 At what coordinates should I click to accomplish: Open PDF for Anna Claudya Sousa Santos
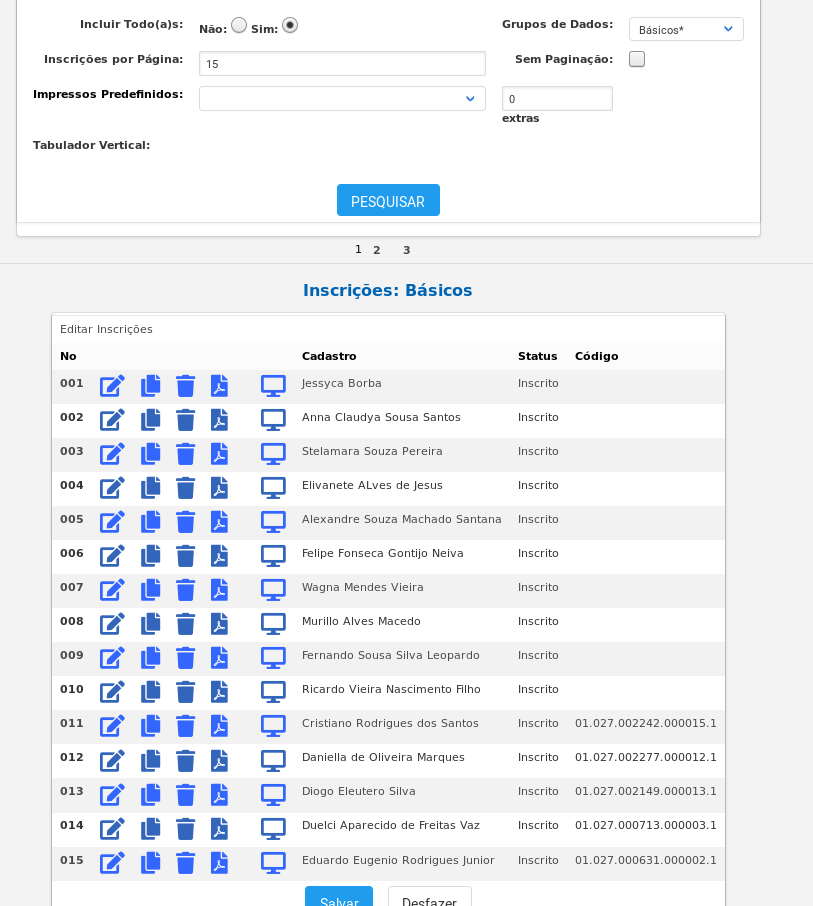[x=219, y=420]
